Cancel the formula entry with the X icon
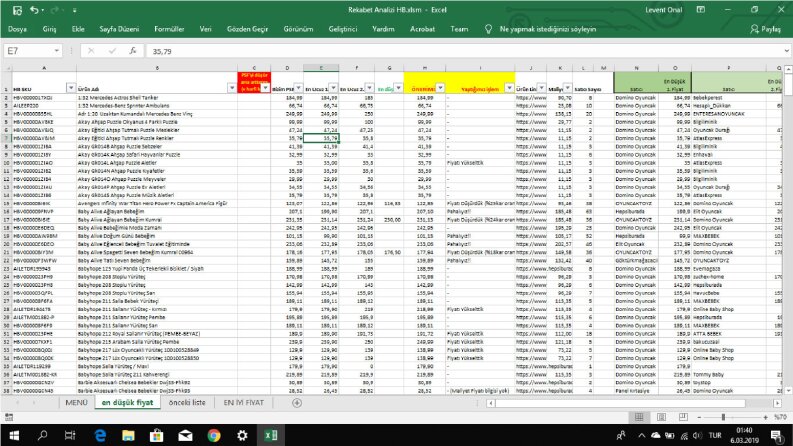Image resolution: width=793 pixels, height=446 pixels. click(91, 51)
